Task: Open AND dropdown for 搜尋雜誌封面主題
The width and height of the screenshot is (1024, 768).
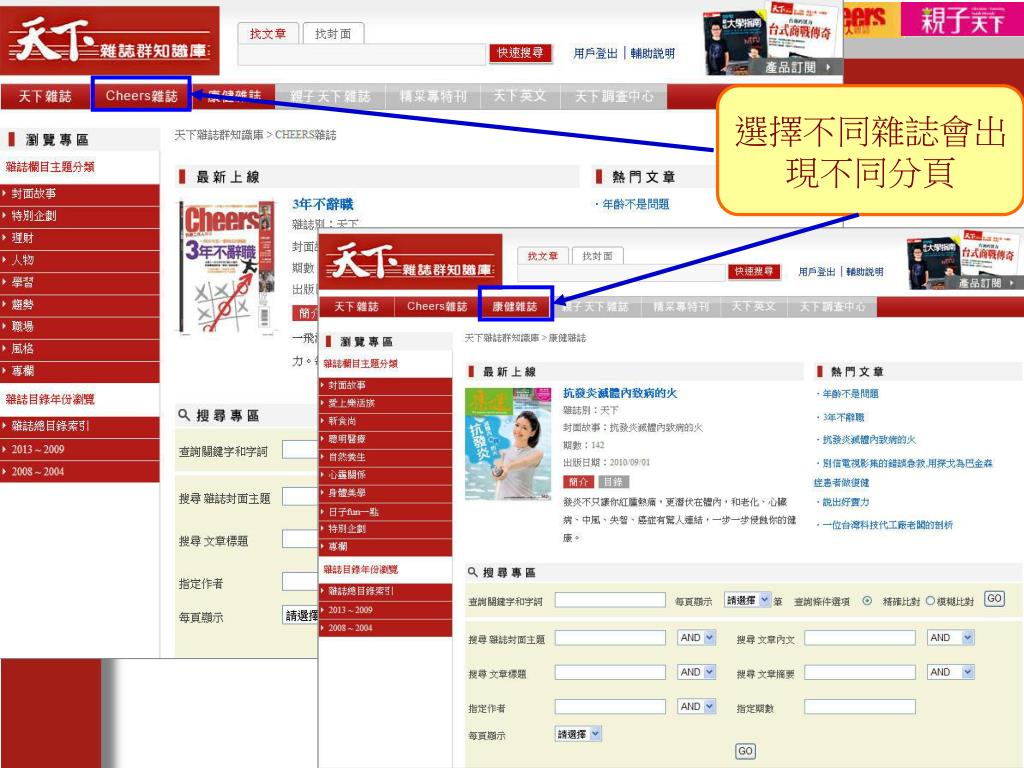Action: tap(696, 637)
